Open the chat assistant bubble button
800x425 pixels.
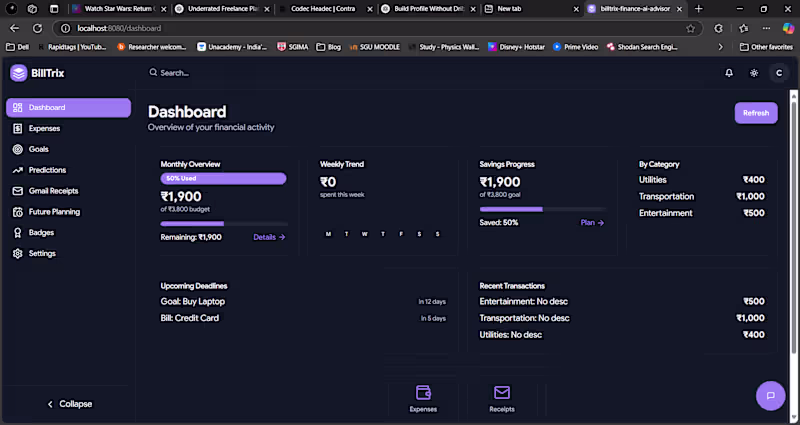point(770,395)
